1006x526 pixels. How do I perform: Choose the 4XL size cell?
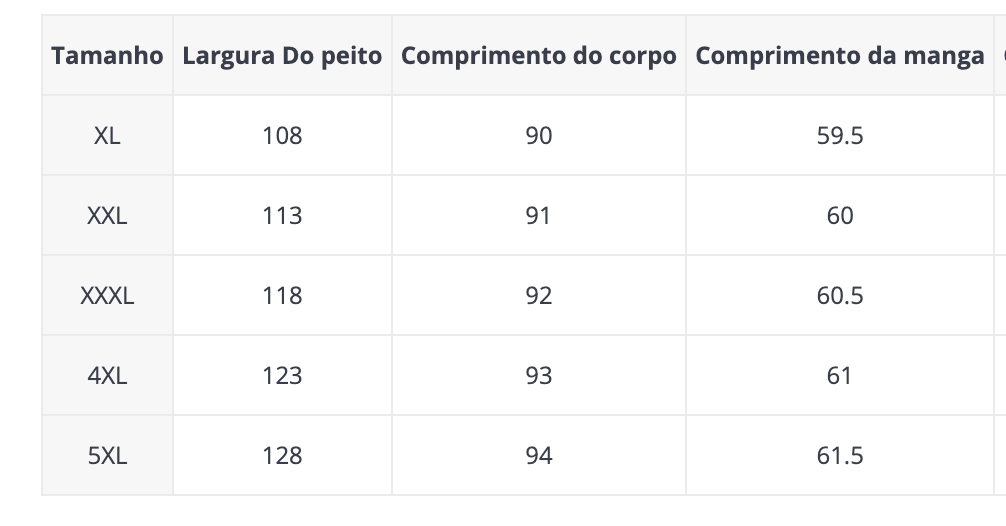coord(107,375)
